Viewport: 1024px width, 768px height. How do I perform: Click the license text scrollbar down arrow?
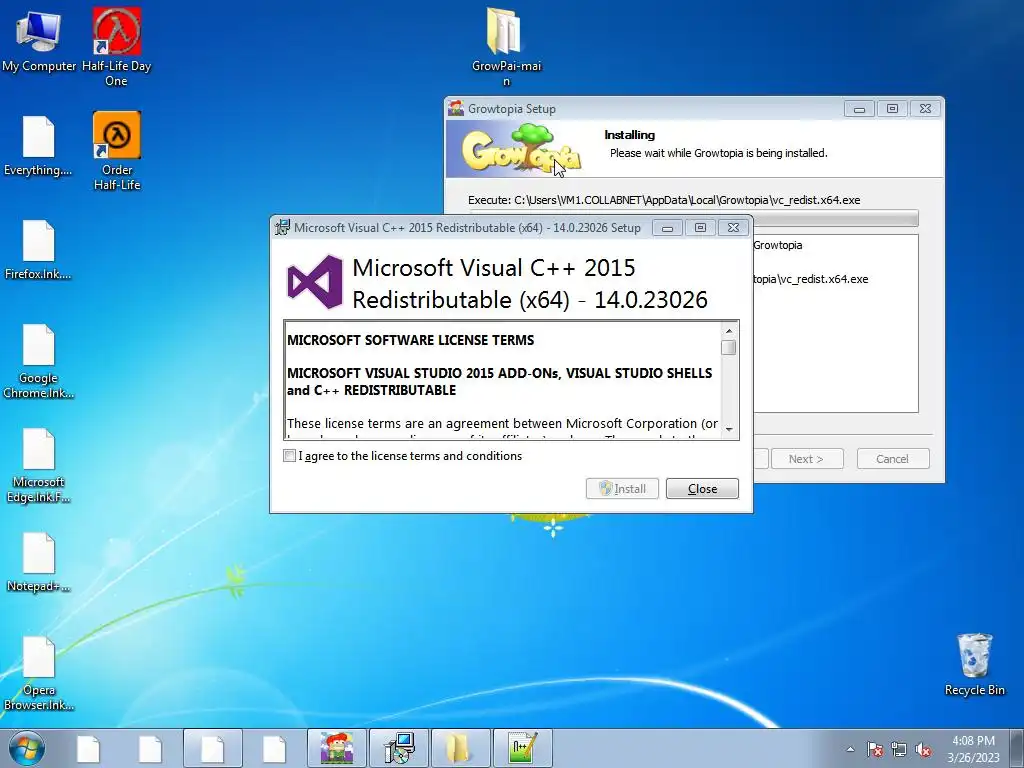729,430
